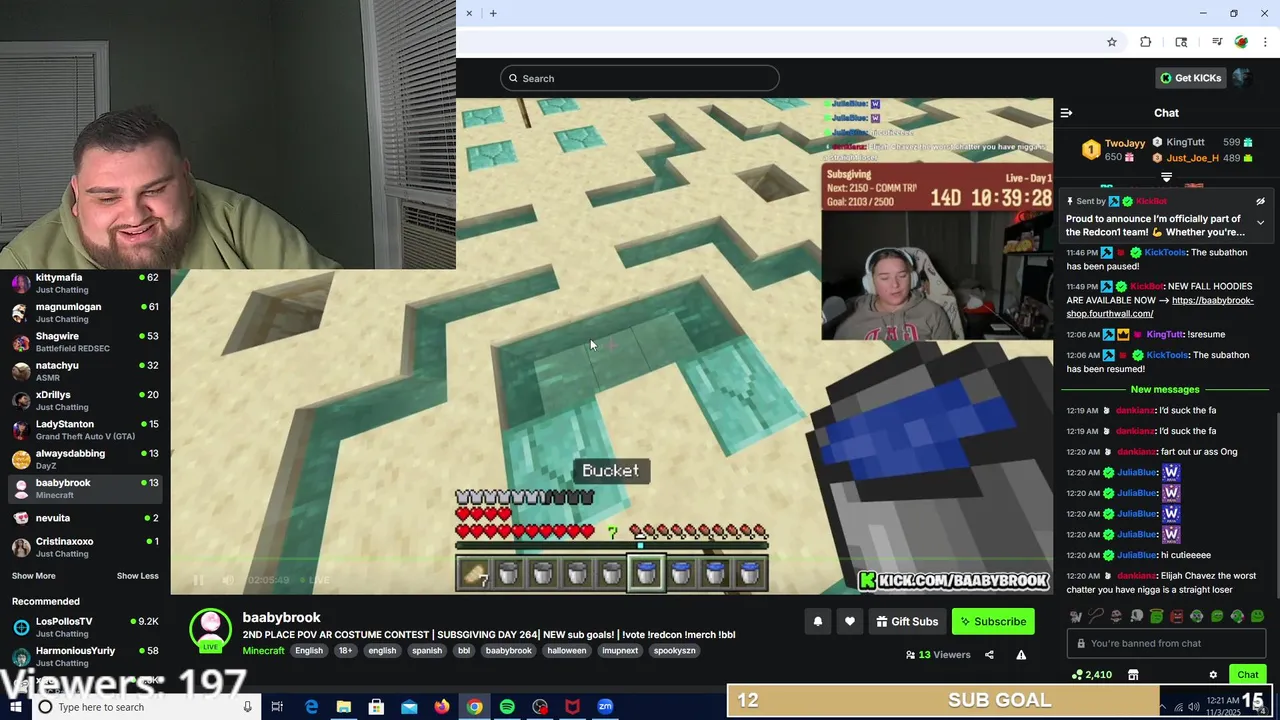This screenshot has height=720, width=1280.
Task: Click the banned chat input field
Action: [x=1166, y=644]
